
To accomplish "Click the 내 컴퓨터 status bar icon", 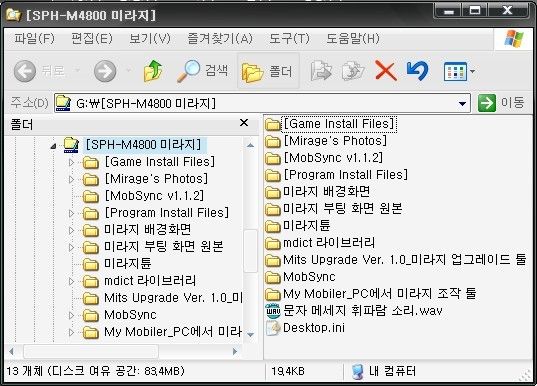I will coord(357,372).
